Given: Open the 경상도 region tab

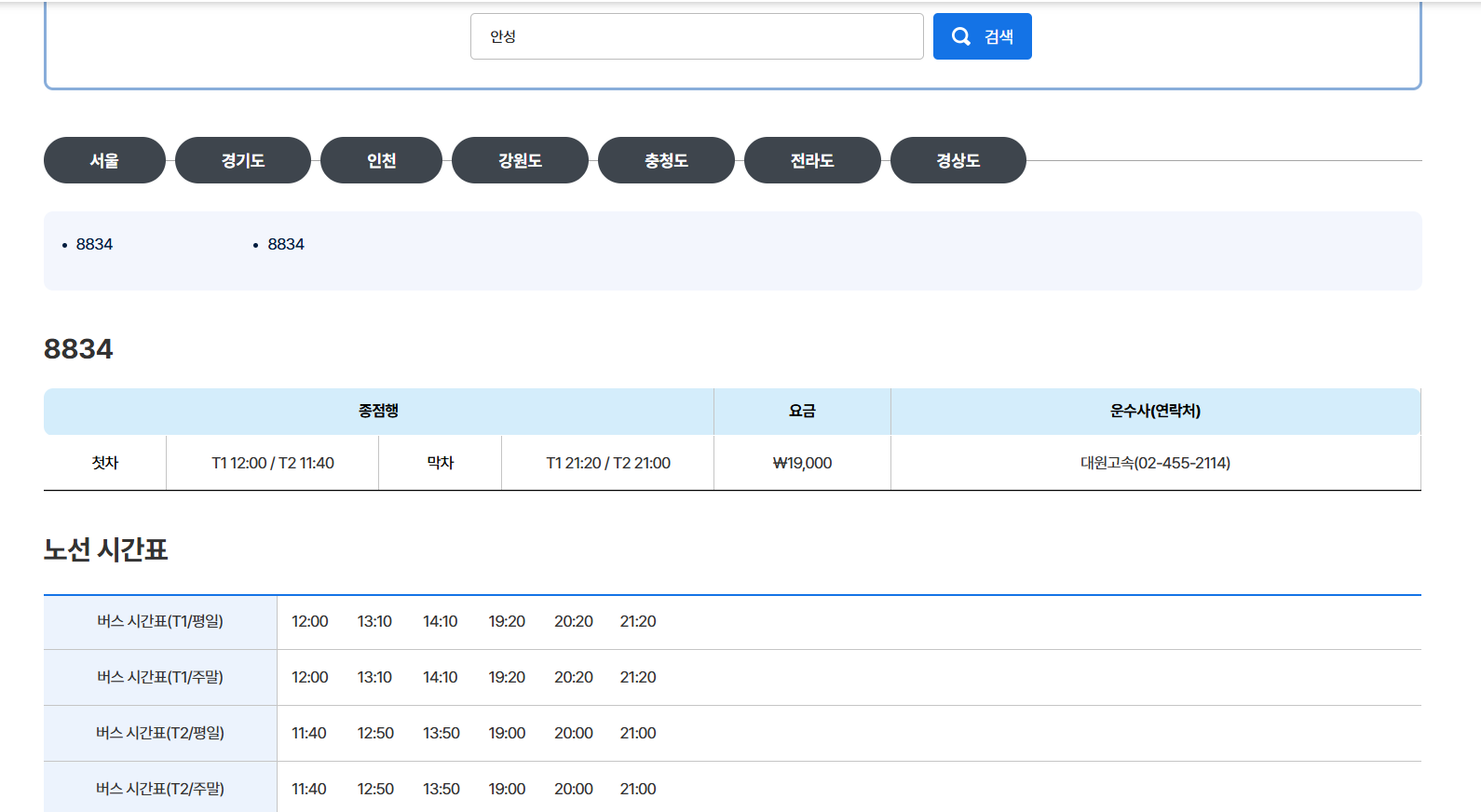Looking at the screenshot, I should 958,160.
